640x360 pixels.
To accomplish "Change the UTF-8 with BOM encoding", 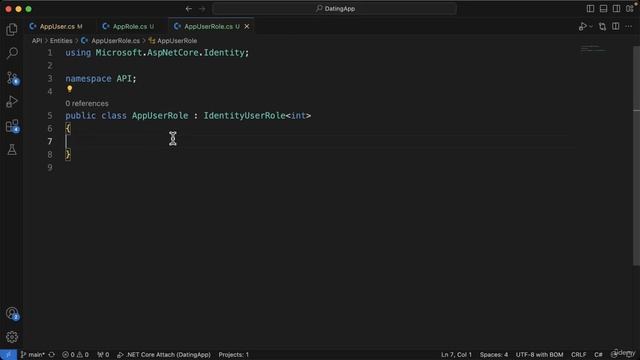I will 539,355.
